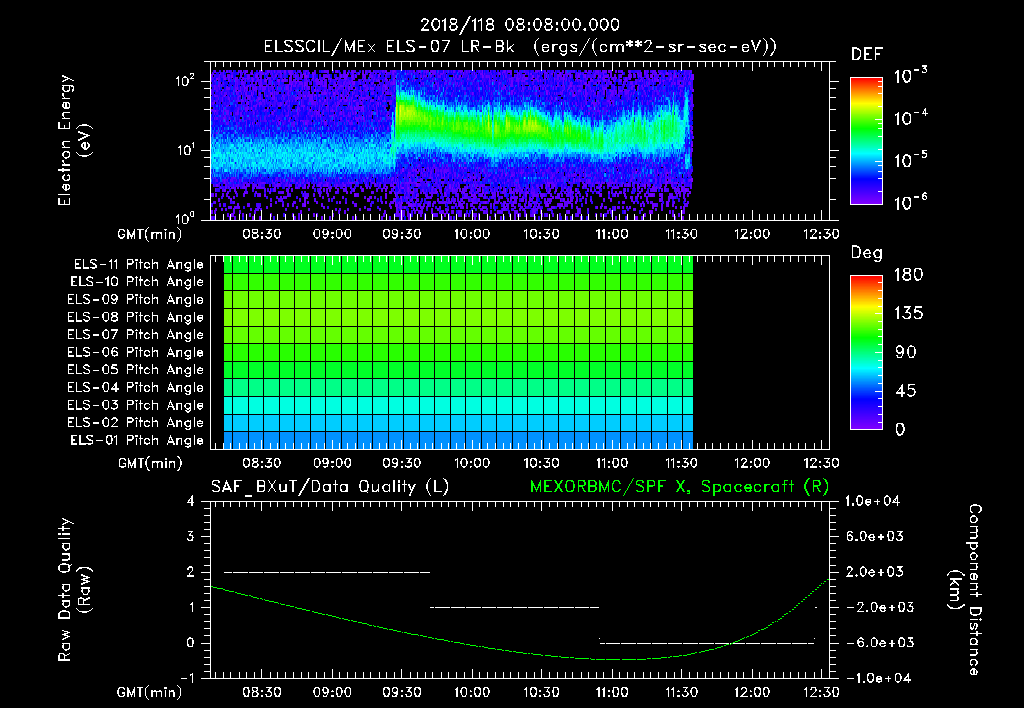Click the DEF color bar
The height and width of the screenshot is (708, 1024).
(x=866, y=140)
